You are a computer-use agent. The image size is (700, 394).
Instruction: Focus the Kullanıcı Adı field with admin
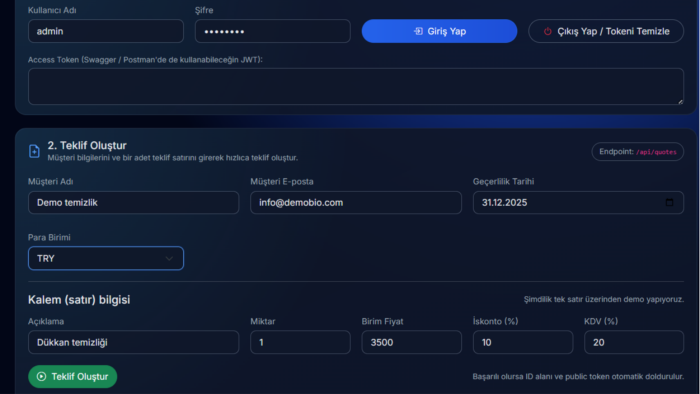(x=106, y=31)
